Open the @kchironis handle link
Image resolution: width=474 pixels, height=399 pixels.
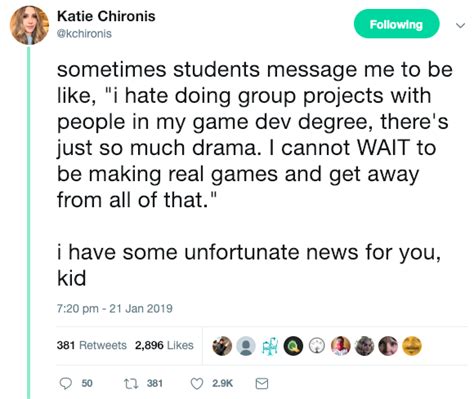[x=84, y=34]
